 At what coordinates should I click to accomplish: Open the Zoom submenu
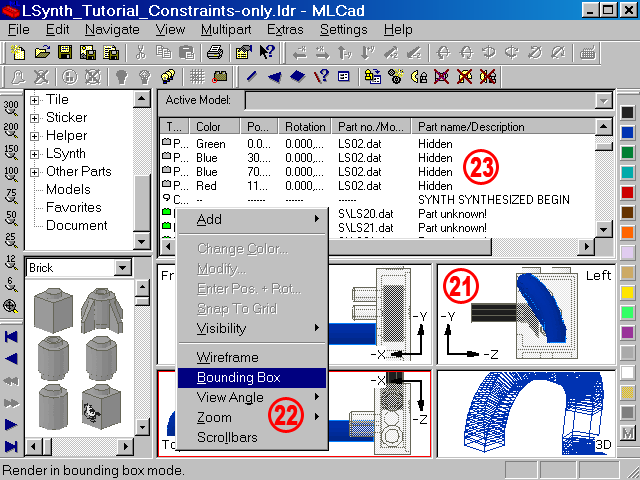click(252, 417)
